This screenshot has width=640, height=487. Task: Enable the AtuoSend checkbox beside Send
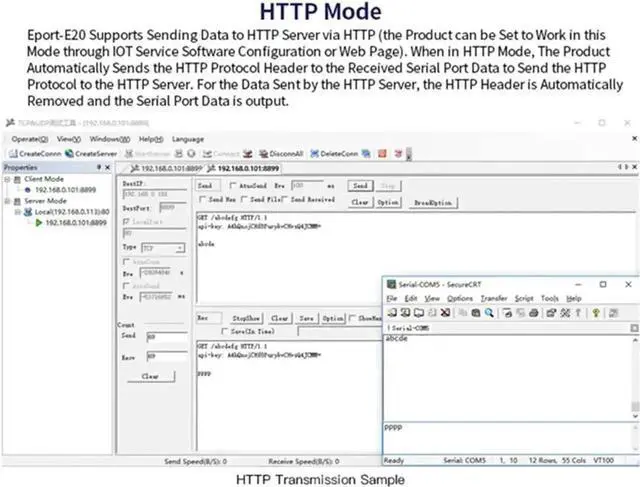(231, 186)
